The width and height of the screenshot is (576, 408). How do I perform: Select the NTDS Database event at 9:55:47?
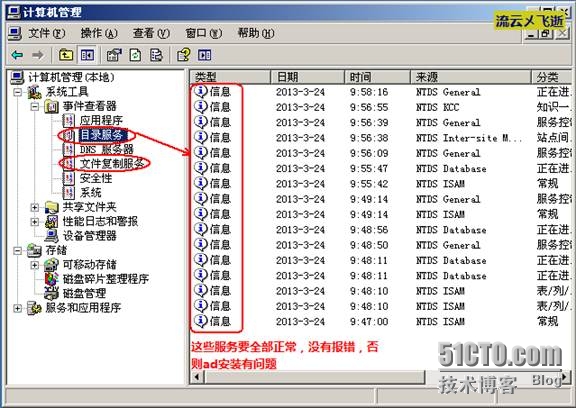coord(381,169)
